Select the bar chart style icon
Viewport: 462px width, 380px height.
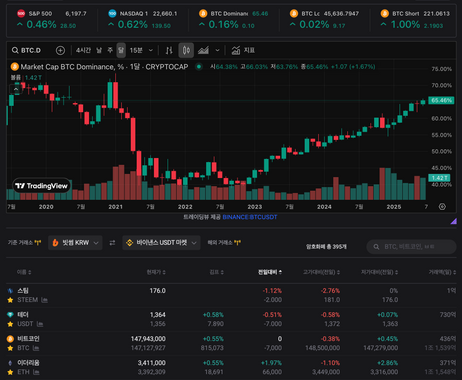(x=169, y=50)
